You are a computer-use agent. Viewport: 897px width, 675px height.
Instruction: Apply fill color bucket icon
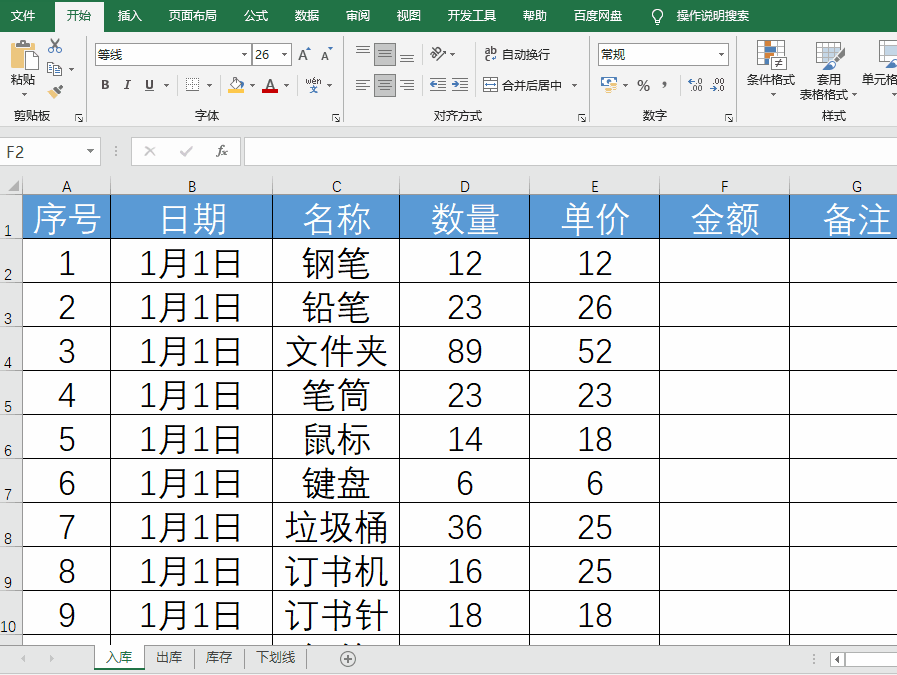[x=236, y=85]
